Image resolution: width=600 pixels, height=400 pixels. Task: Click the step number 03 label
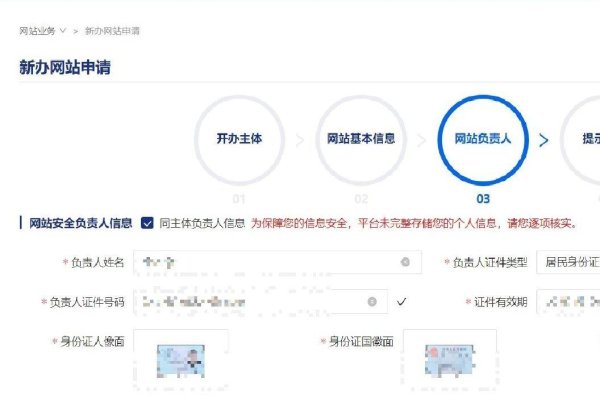(x=483, y=199)
